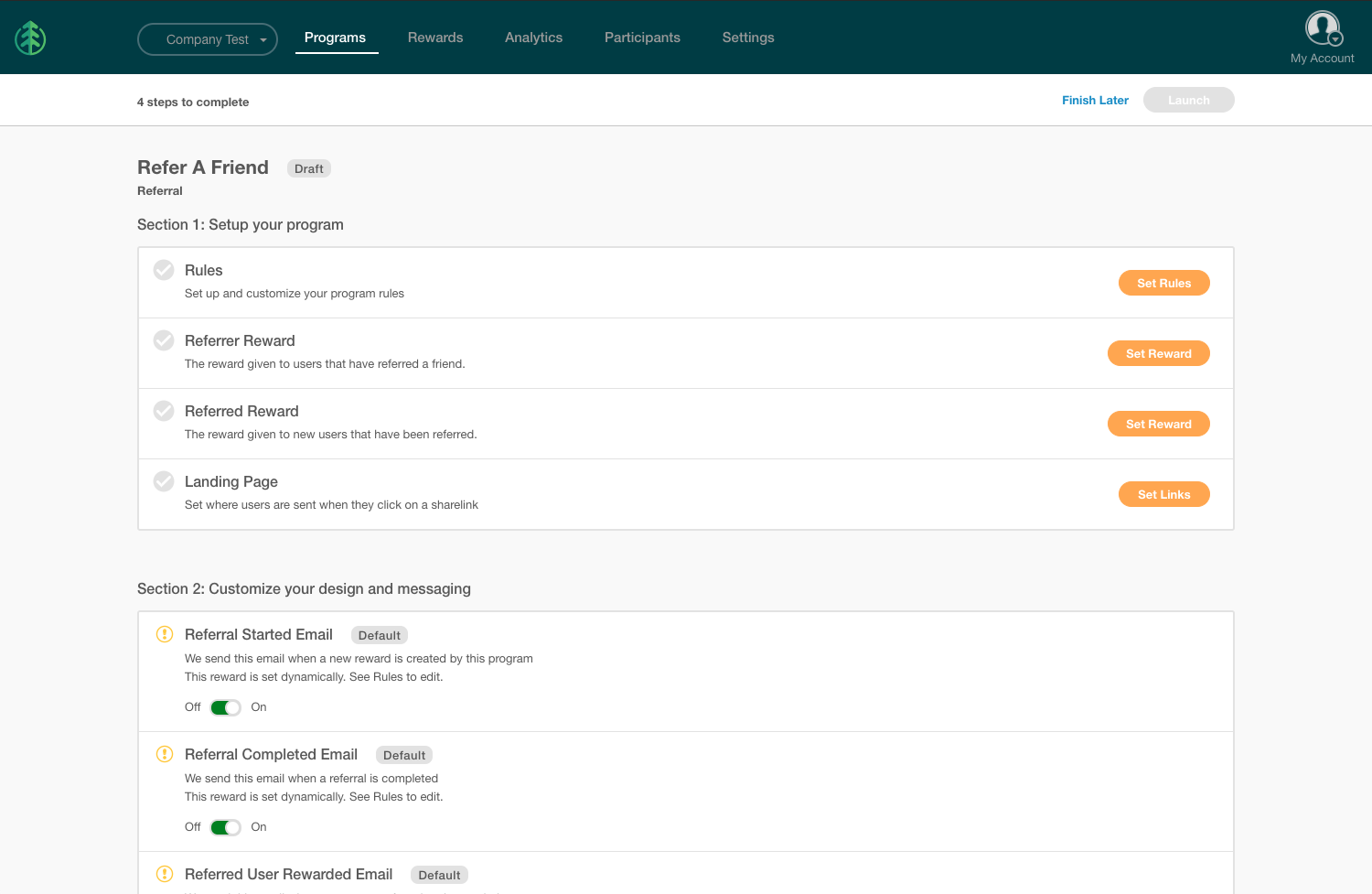This screenshot has height=894, width=1372.
Task: Click the Referrer Reward checkmark icon
Action: [164, 340]
